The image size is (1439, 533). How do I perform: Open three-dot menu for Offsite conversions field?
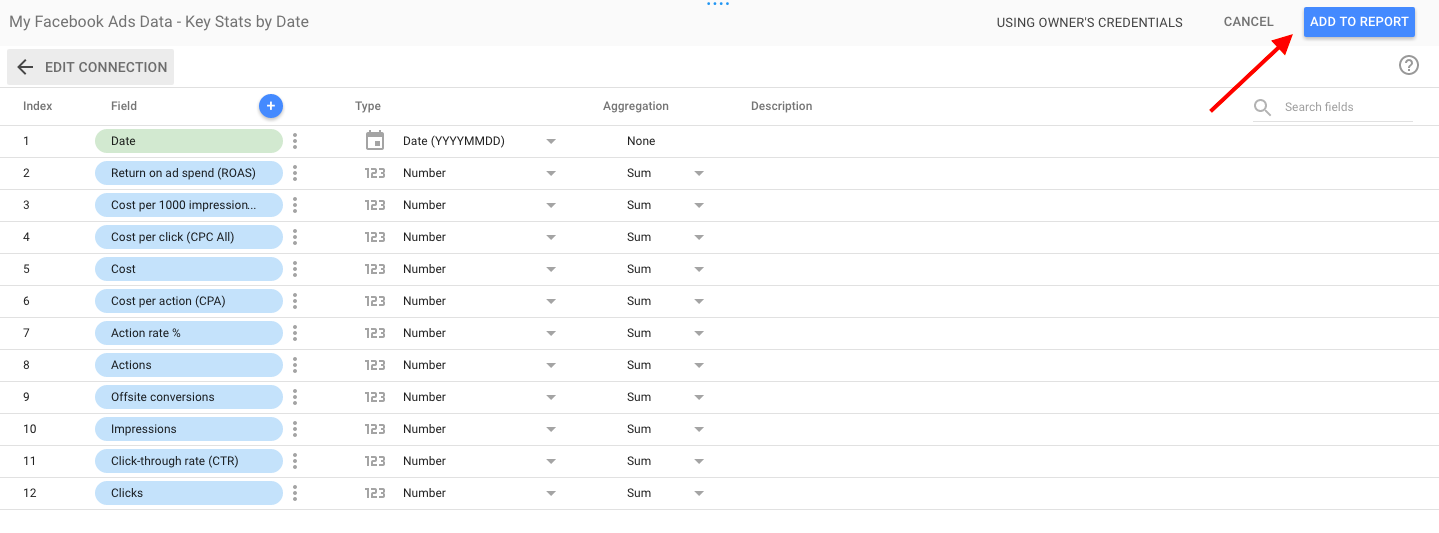click(x=295, y=397)
